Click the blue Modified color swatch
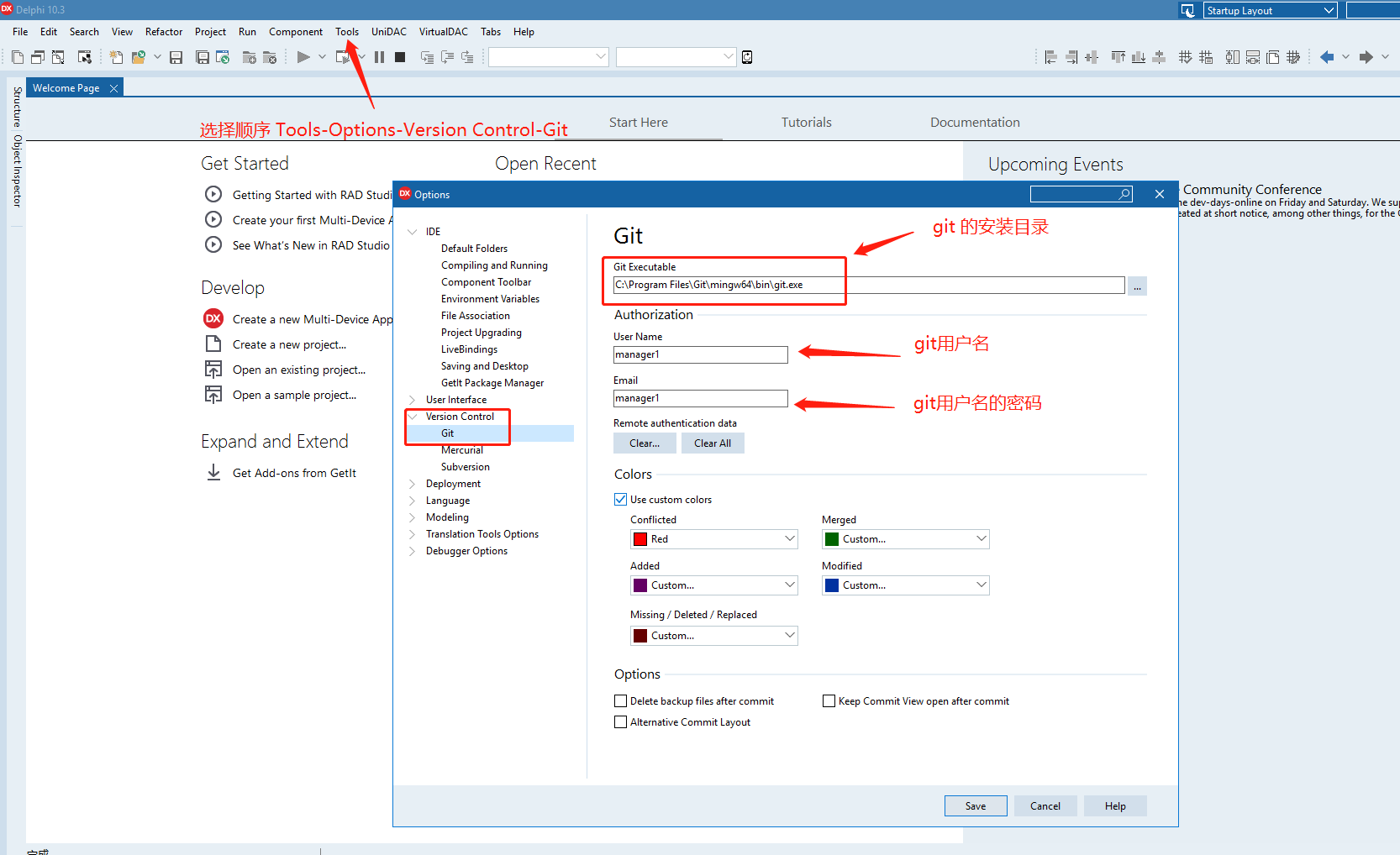This screenshot has width=1400, height=855. 832,585
